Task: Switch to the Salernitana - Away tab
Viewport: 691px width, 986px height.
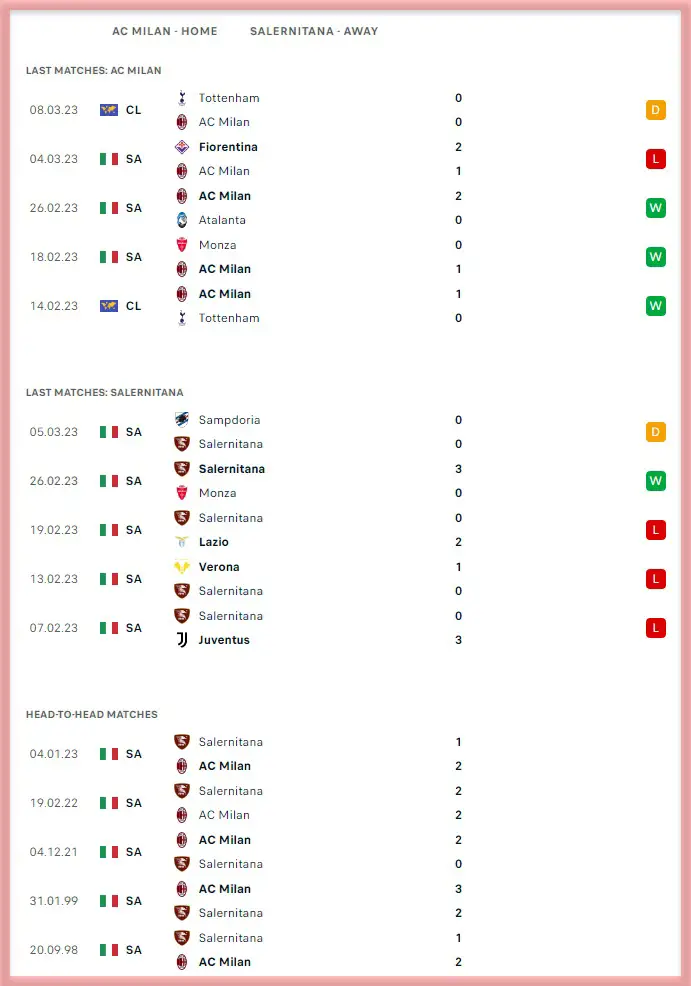Action: [x=314, y=31]
